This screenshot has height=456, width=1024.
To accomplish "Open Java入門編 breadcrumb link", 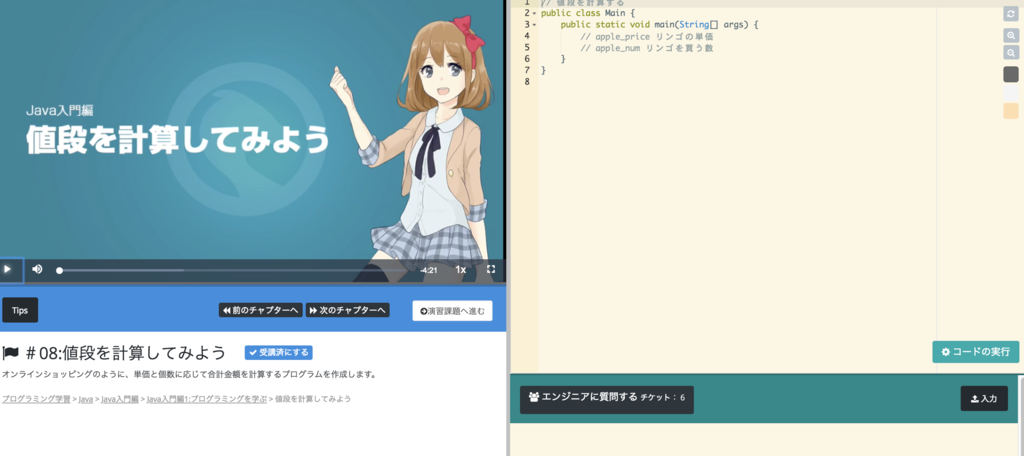I will click(120, 399).
